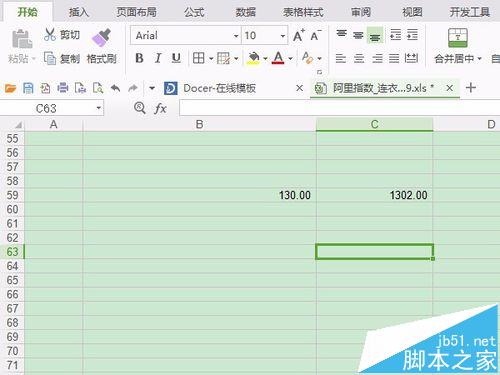
Task: Click distributed alignment icon
Action: pyautogui.click(x=411, y=58)
